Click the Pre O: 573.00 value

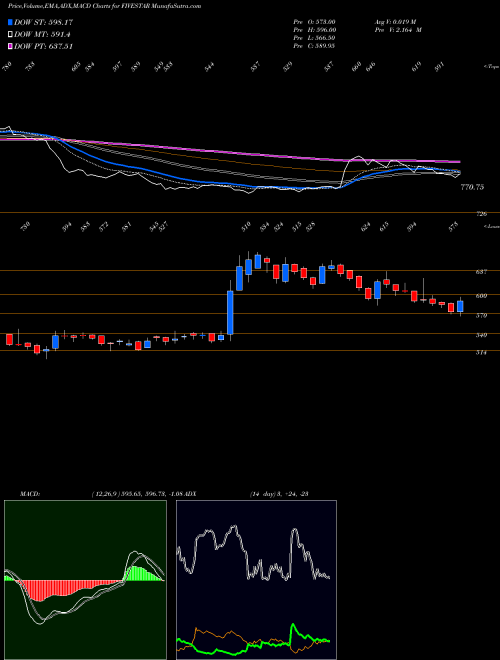tap(314, 22)
